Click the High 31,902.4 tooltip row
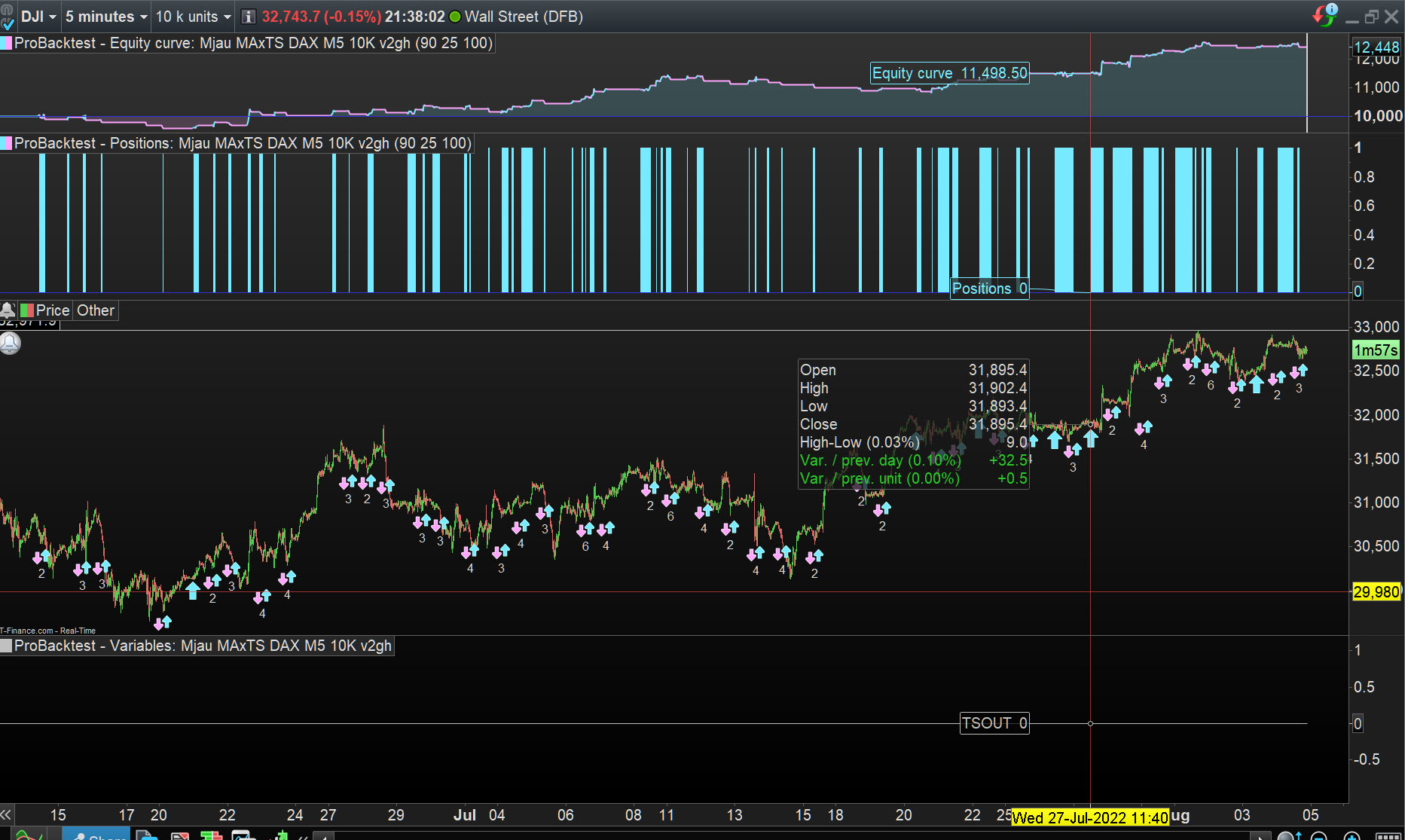Screen dimensions: 1405x840 point(913,388)
